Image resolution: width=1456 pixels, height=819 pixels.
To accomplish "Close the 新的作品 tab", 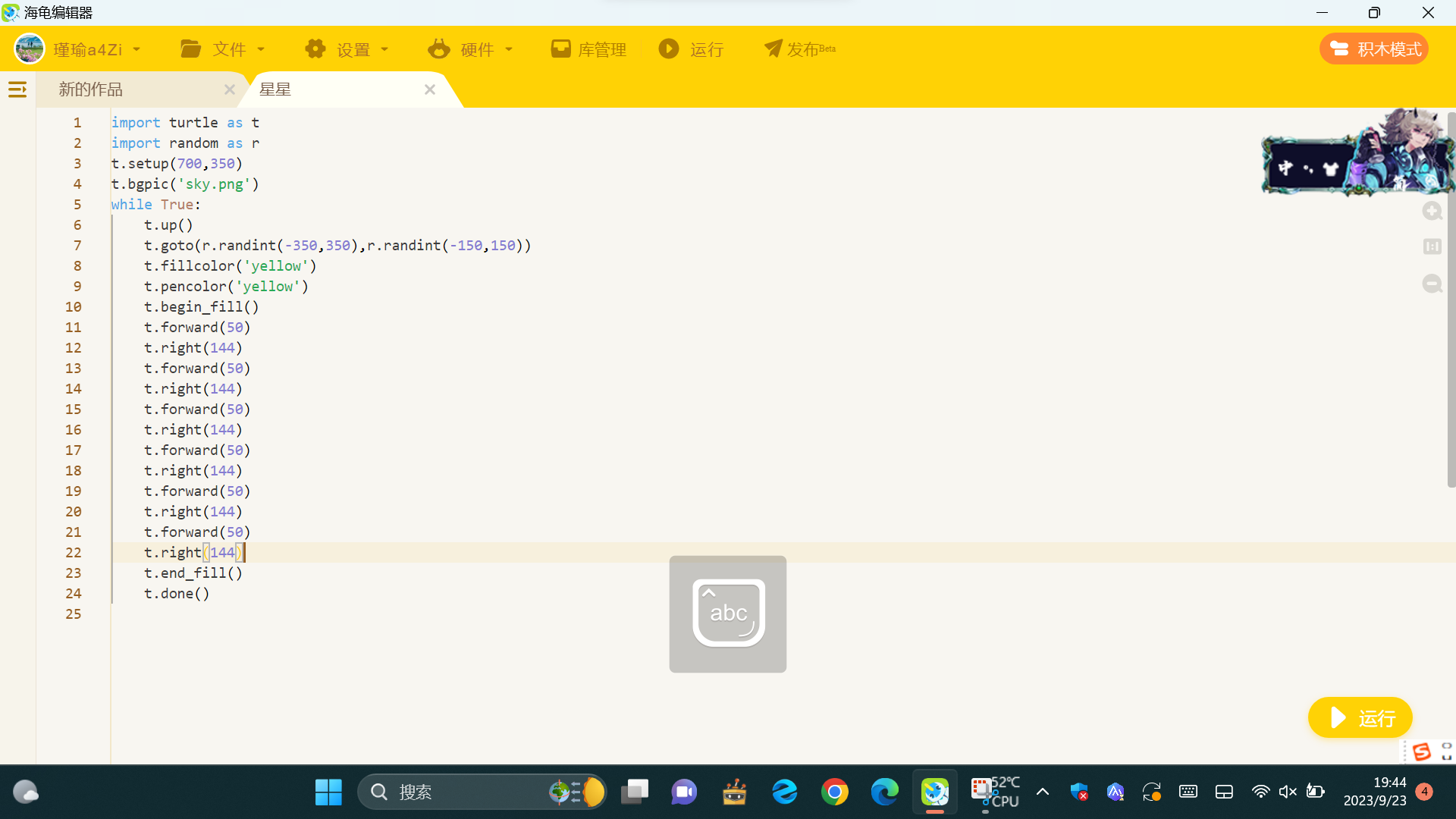I will tap(230, 89).
